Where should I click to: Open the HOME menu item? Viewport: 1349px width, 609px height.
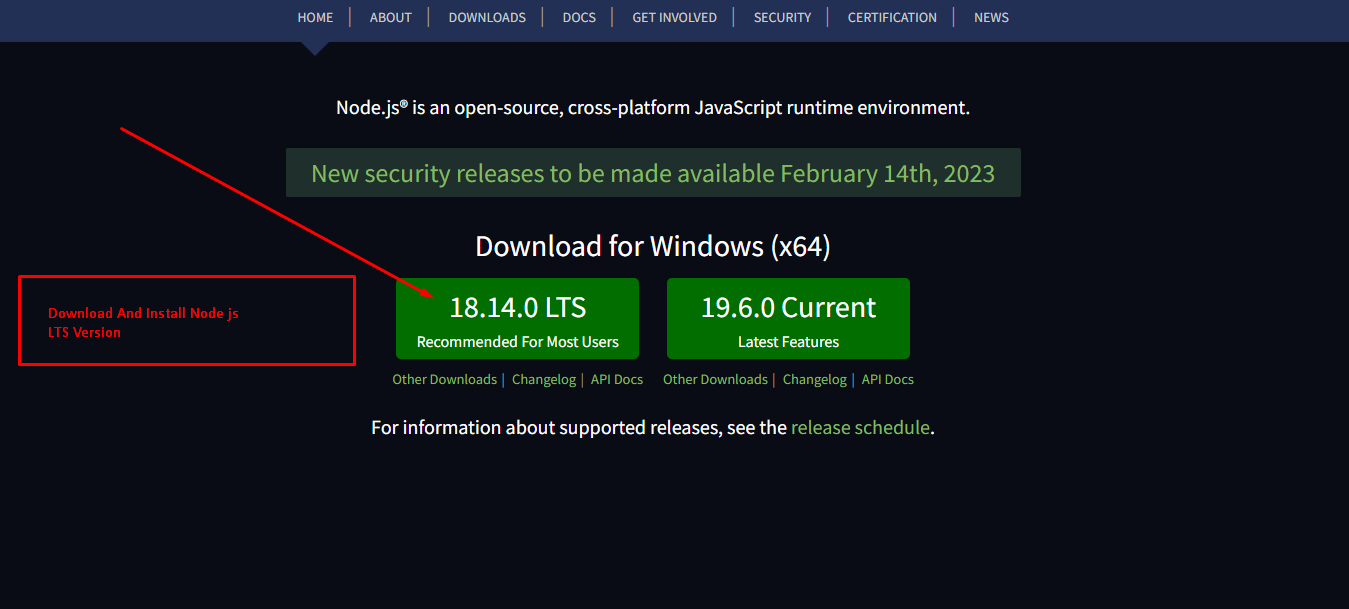[315, 17]
